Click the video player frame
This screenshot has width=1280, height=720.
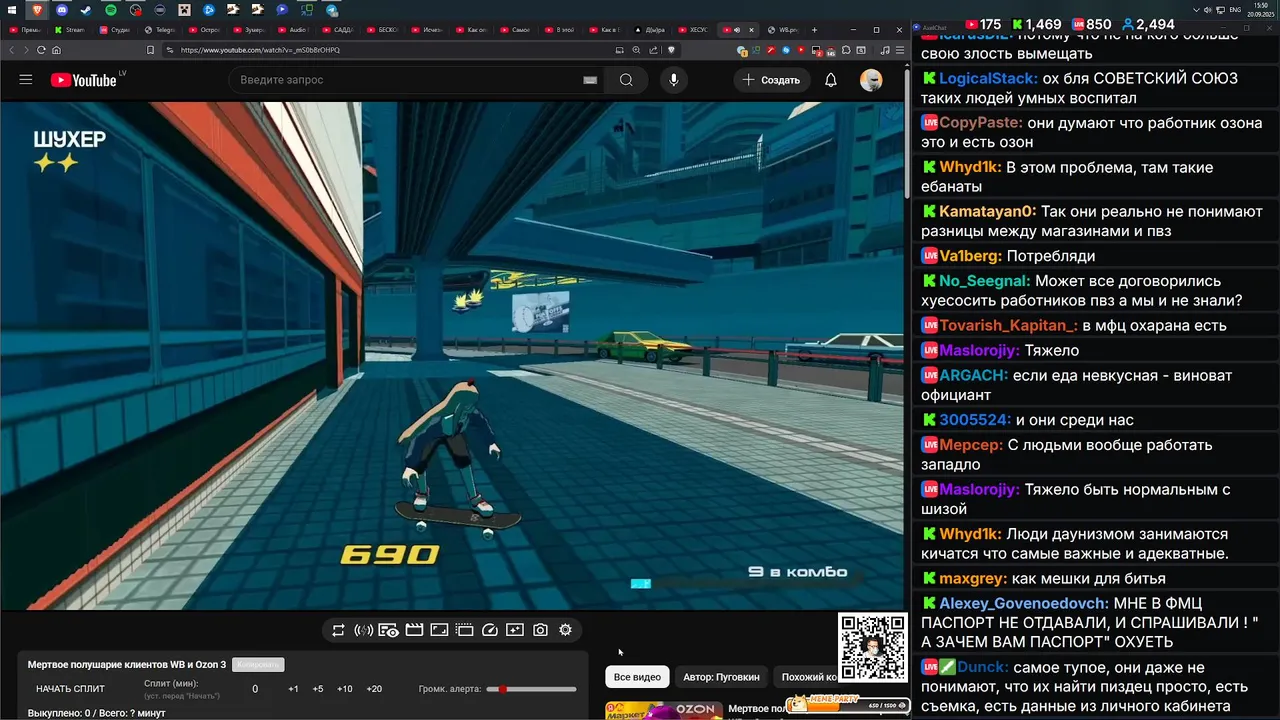coord(452,355)
